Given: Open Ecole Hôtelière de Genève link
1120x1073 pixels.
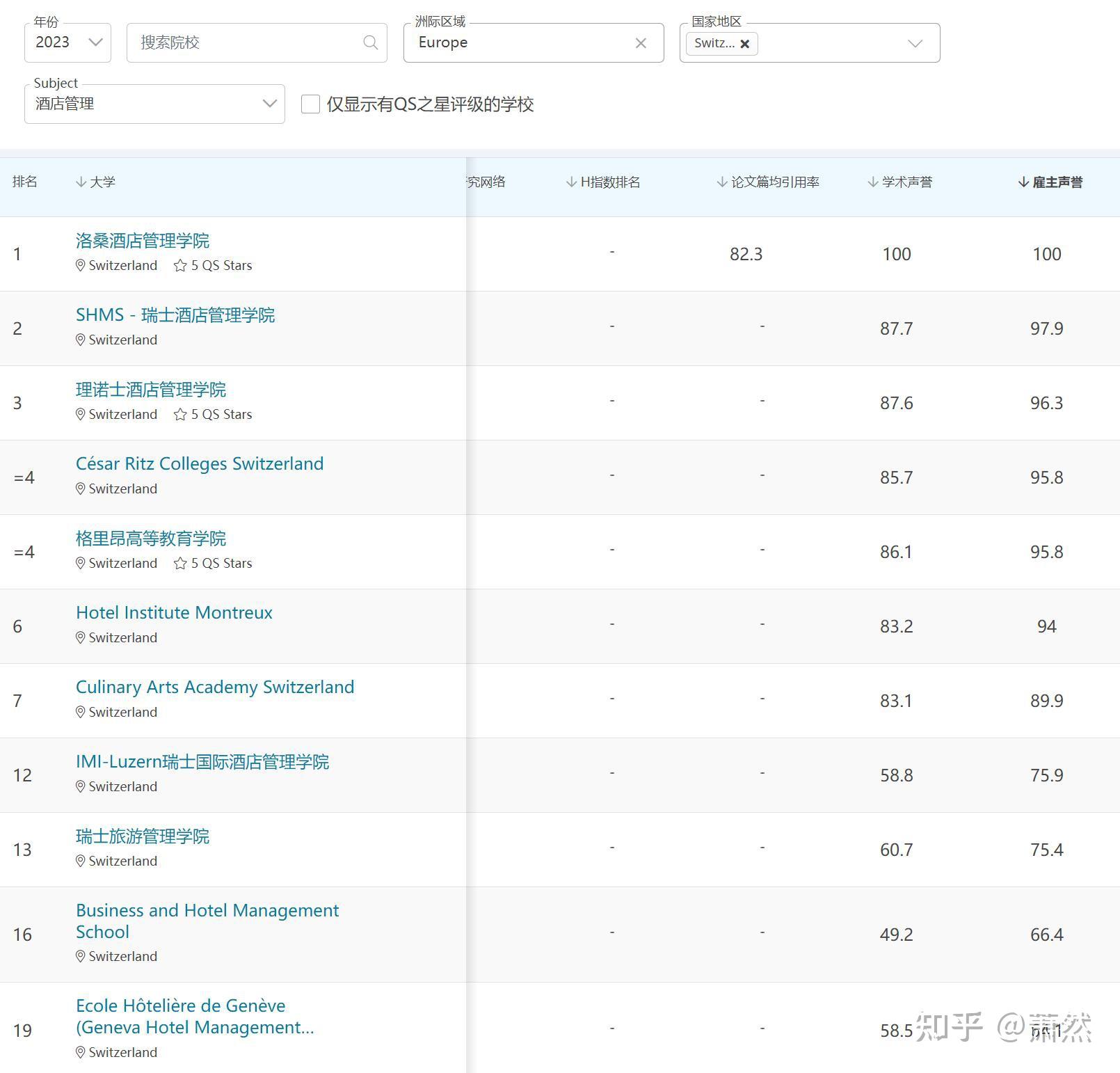Looking at the screenshot, I should click(195, 1016).
